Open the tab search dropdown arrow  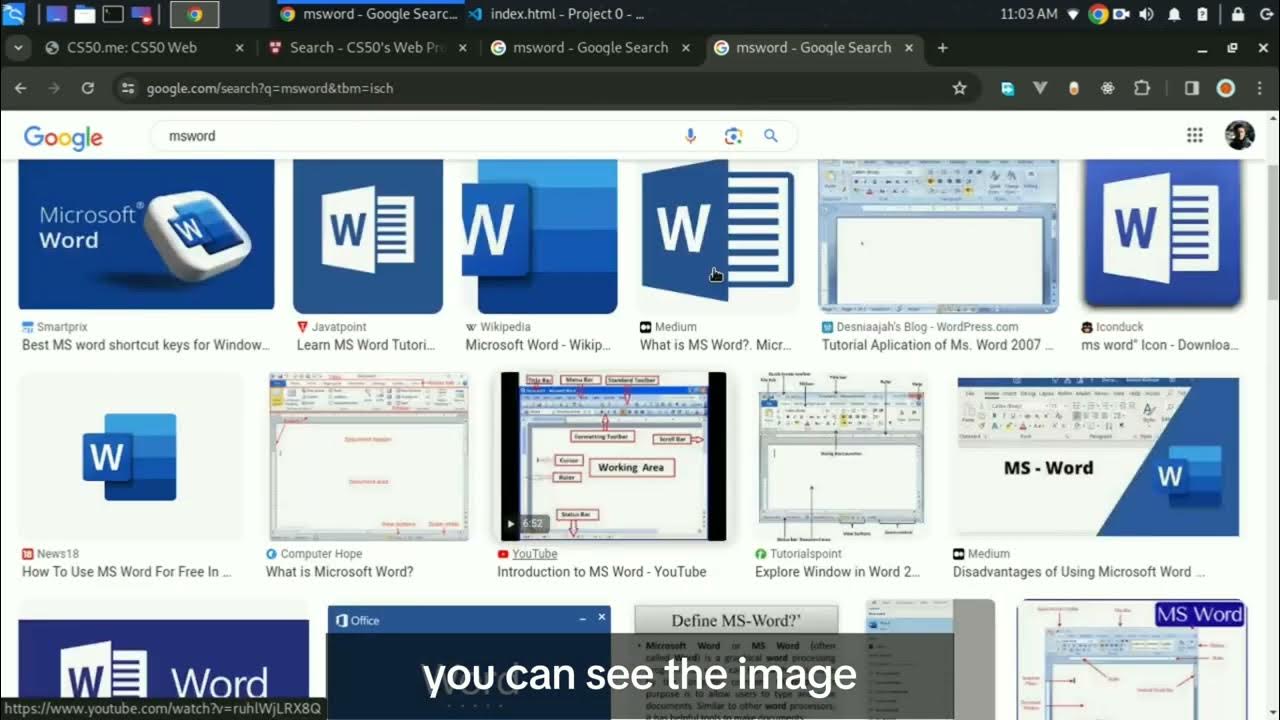[x=17, y=48]
